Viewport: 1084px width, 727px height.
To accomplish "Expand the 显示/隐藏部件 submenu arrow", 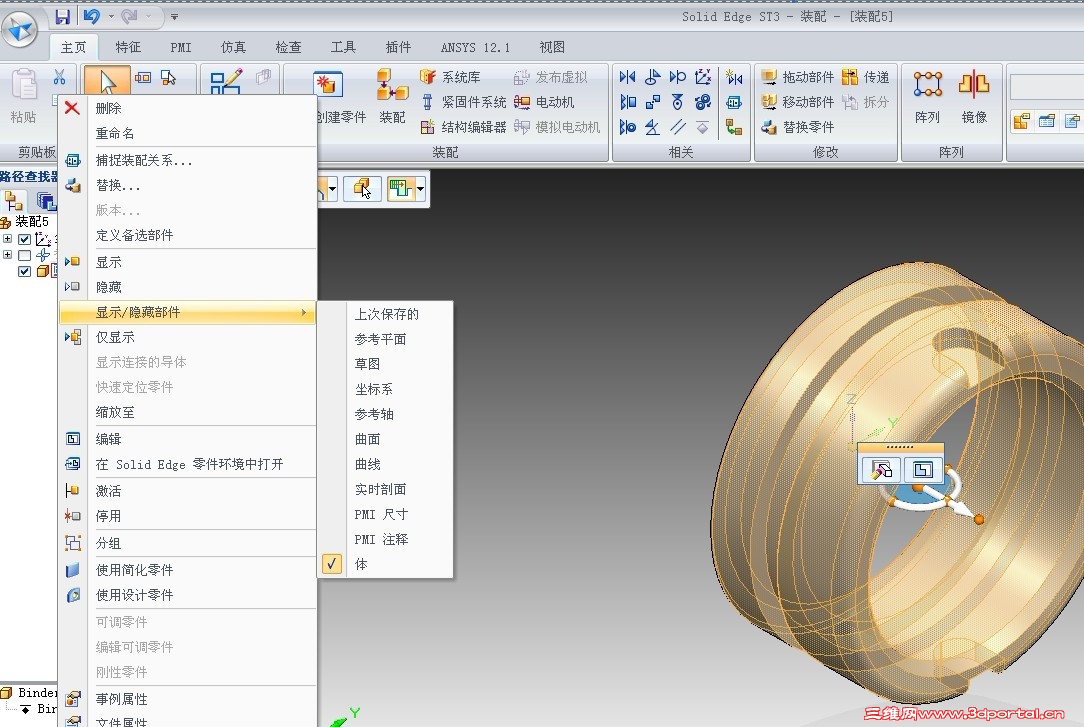I will point(303,312).
